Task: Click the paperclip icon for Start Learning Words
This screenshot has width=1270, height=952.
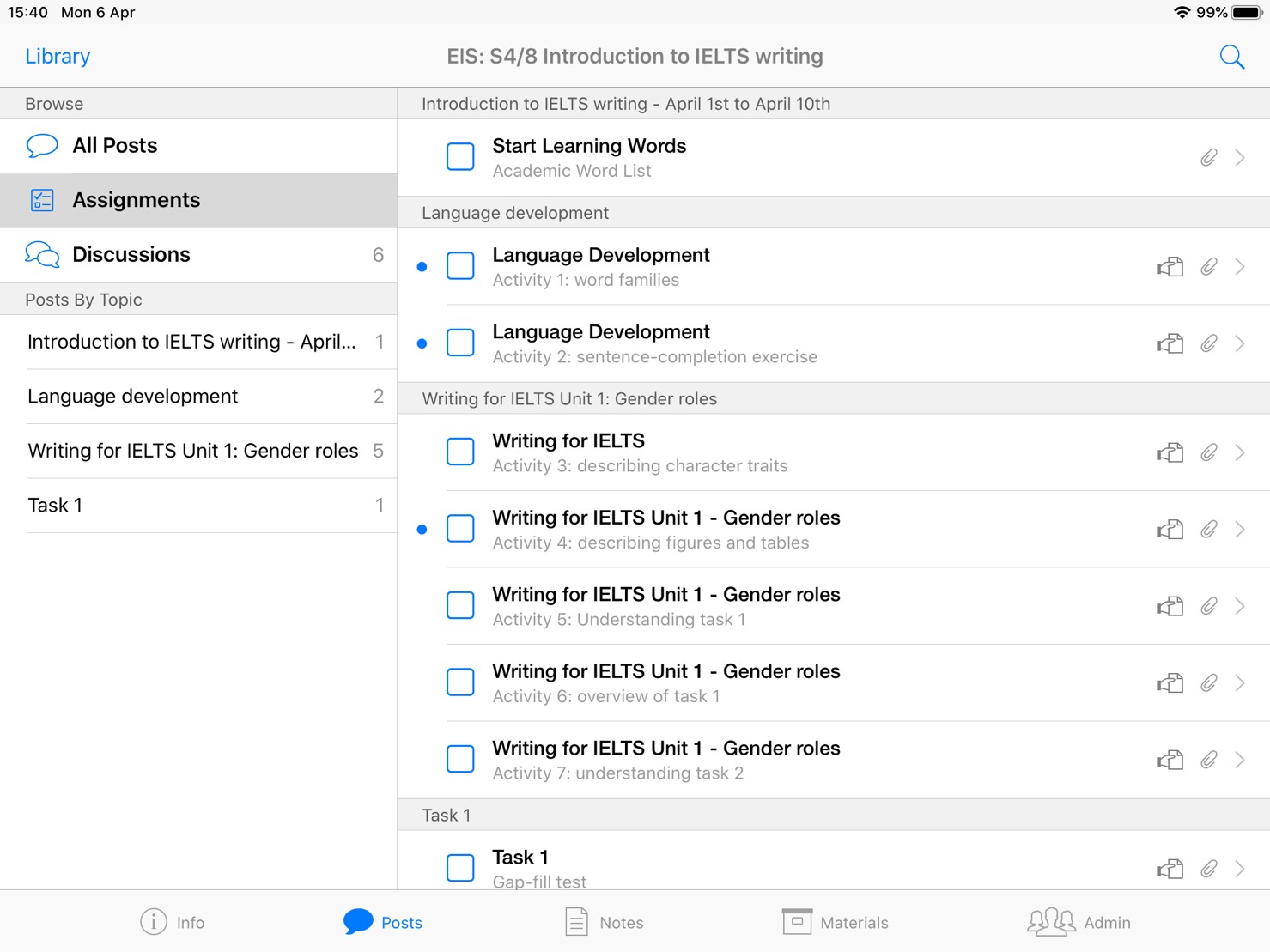Action: click(1208, 158)
